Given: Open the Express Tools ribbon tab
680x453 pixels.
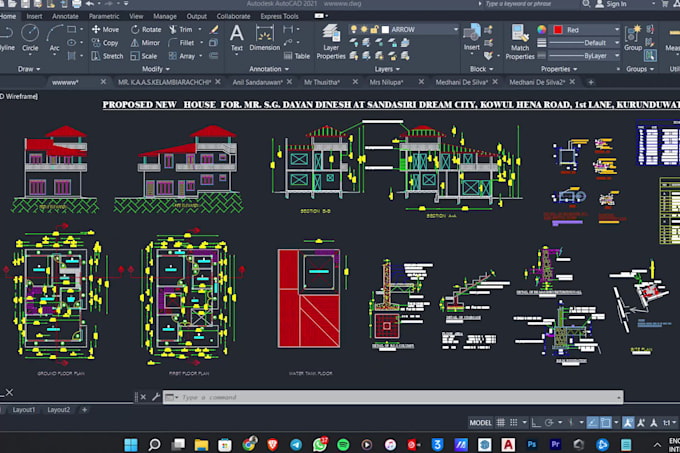Looking at the screenshot, I should click(279, 16).
